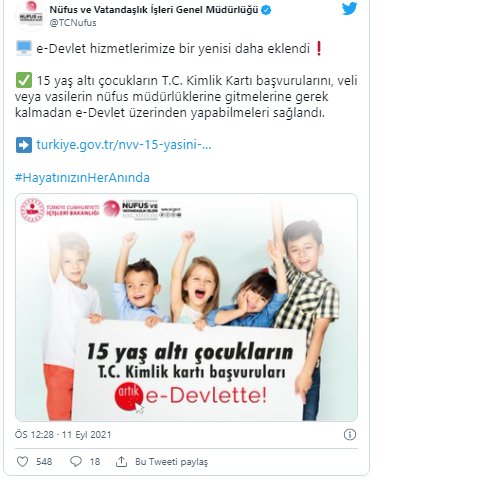This screenshot has height=481, width=500.
Task: Click the Twitter bird logo
Action: (x=349, y=9)
